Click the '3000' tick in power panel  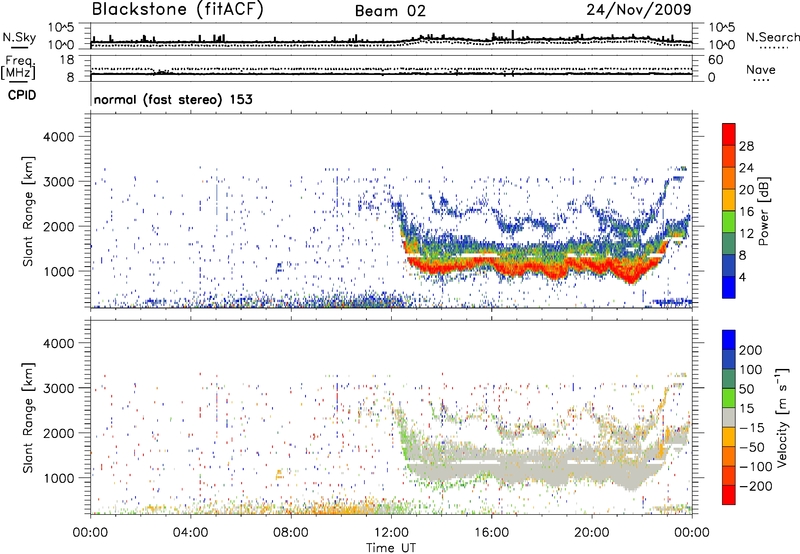point(58,182)
